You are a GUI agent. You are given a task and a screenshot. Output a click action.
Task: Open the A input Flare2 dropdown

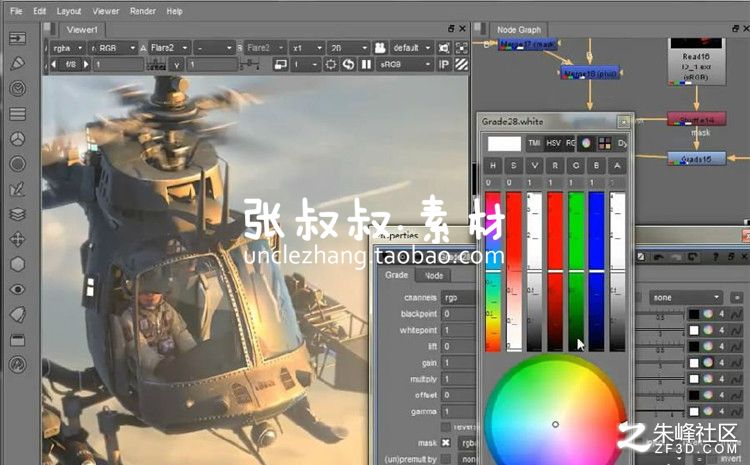169,48
